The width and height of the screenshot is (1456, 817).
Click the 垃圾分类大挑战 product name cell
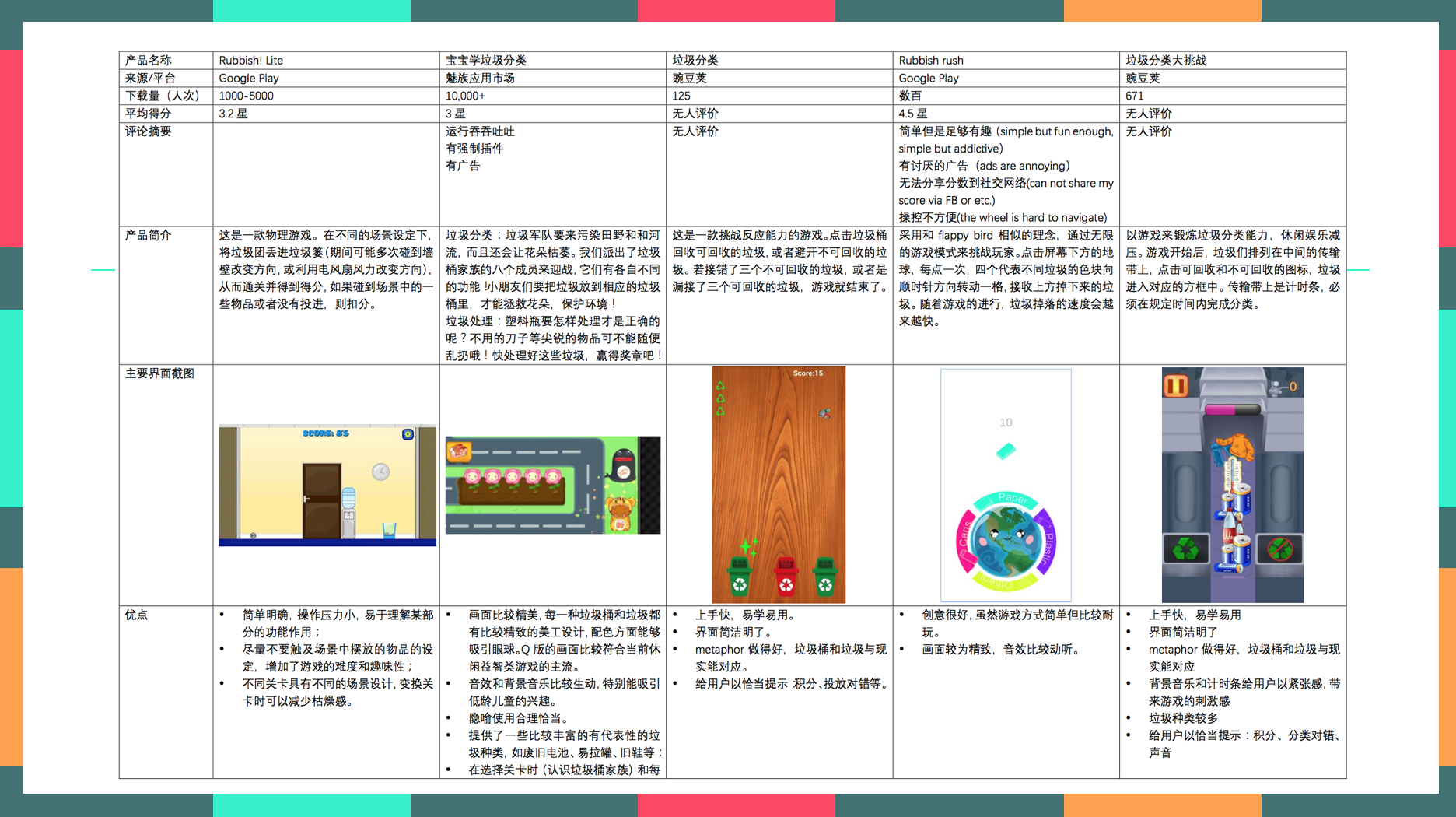tap(1233, 60)
